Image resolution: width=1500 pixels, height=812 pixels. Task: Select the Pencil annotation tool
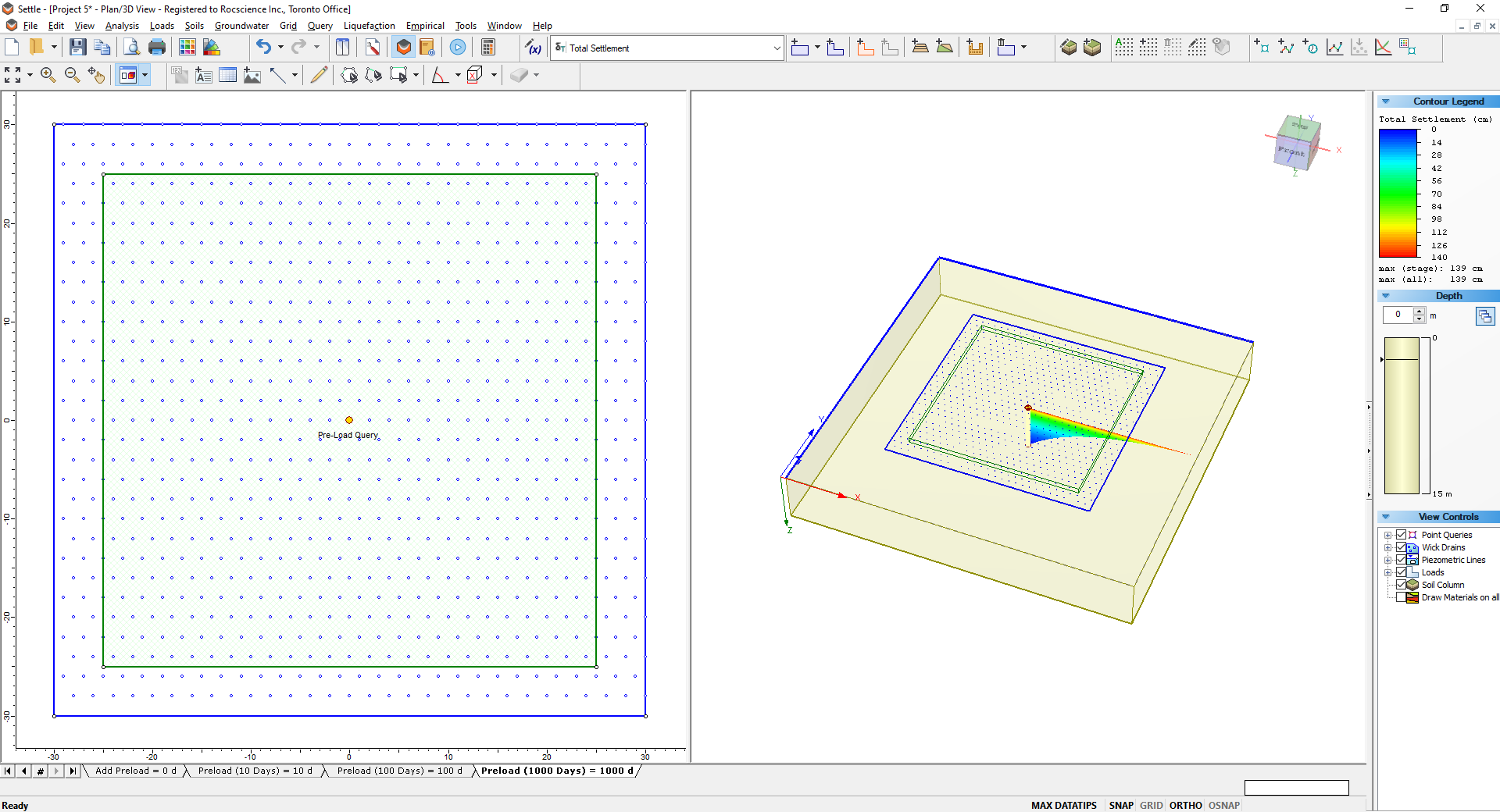click(318, 75)
